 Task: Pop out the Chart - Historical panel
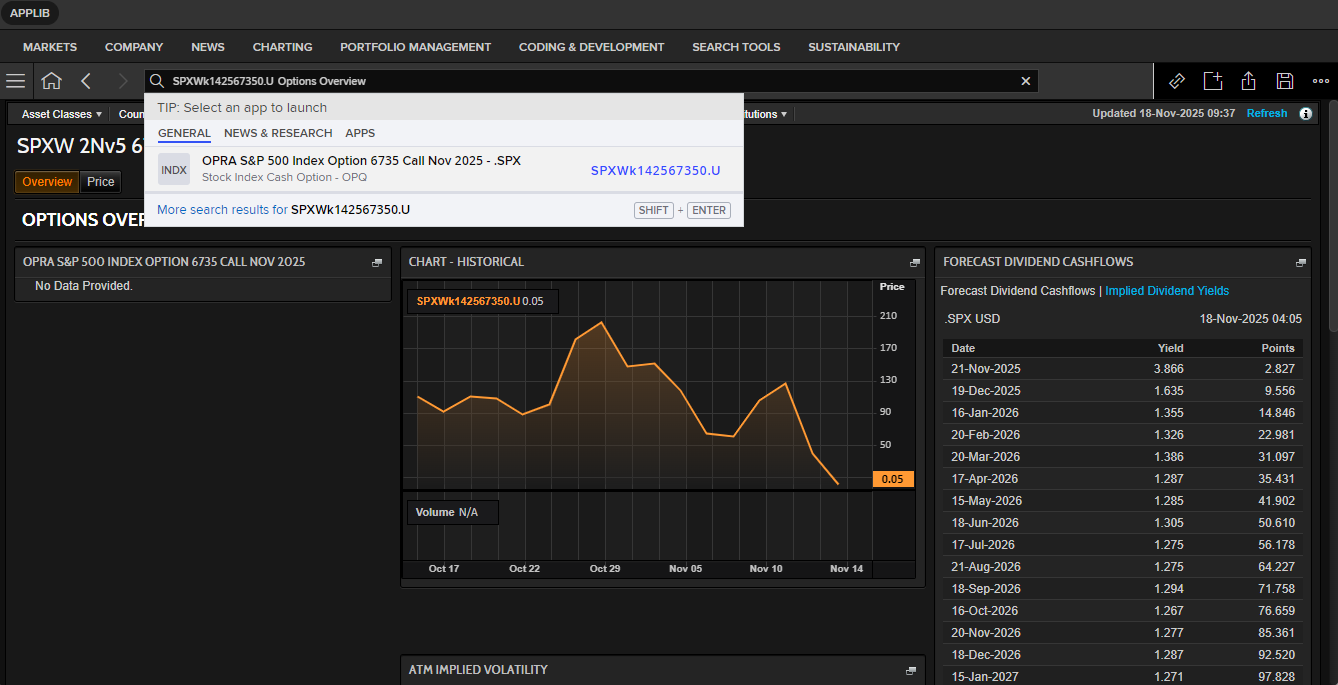click(915, 262)
